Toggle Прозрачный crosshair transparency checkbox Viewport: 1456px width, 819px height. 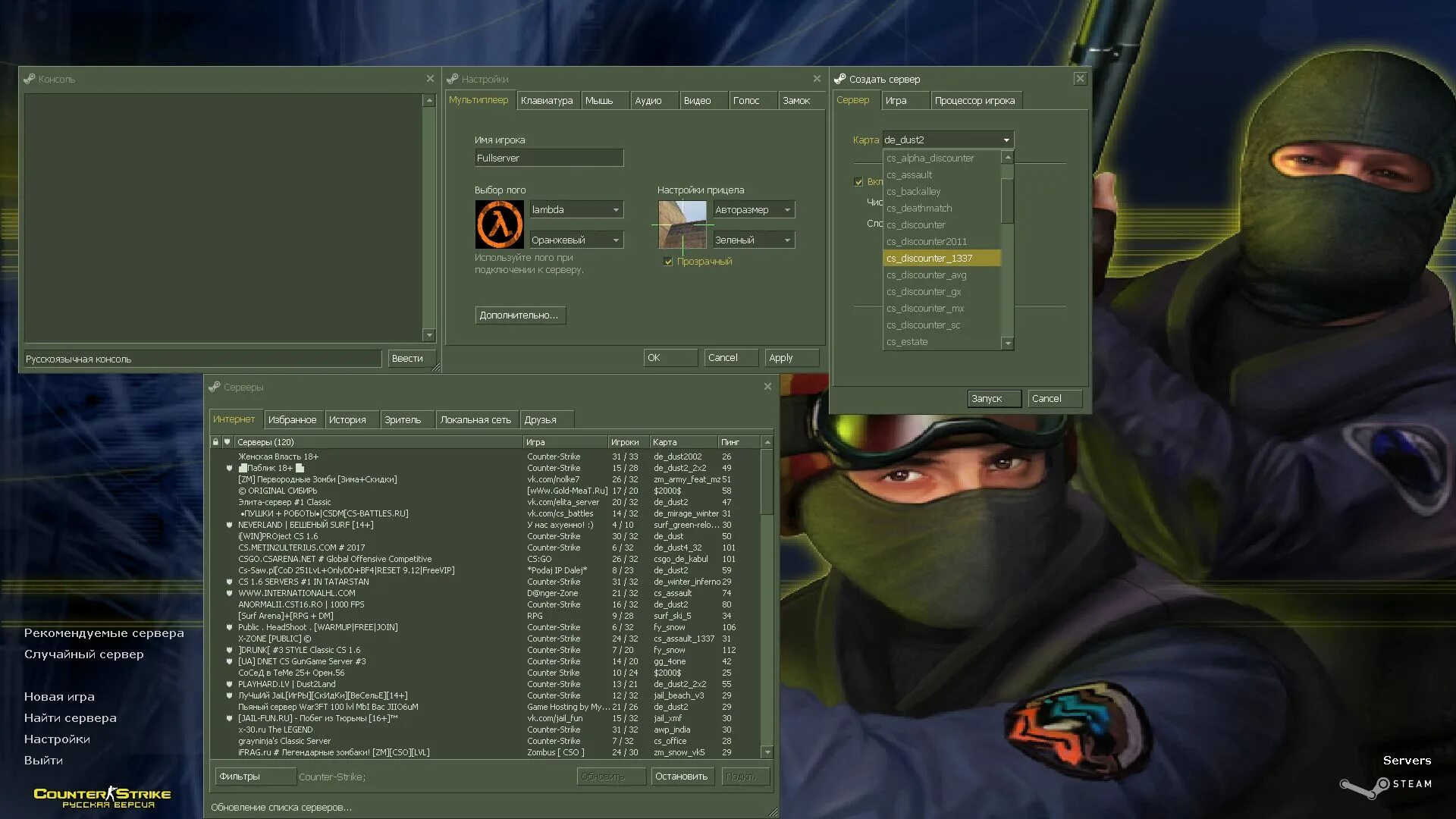tap(669, 261)
